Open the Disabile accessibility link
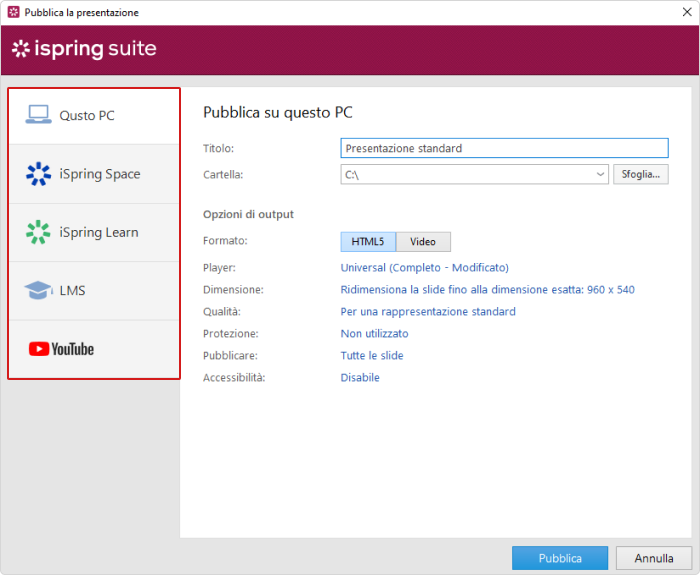 pos(360,377)
